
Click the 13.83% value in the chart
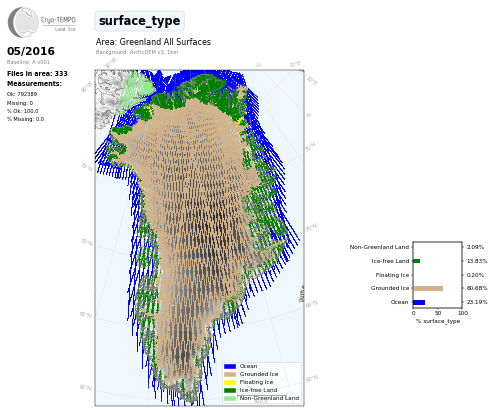click(477, 261)
